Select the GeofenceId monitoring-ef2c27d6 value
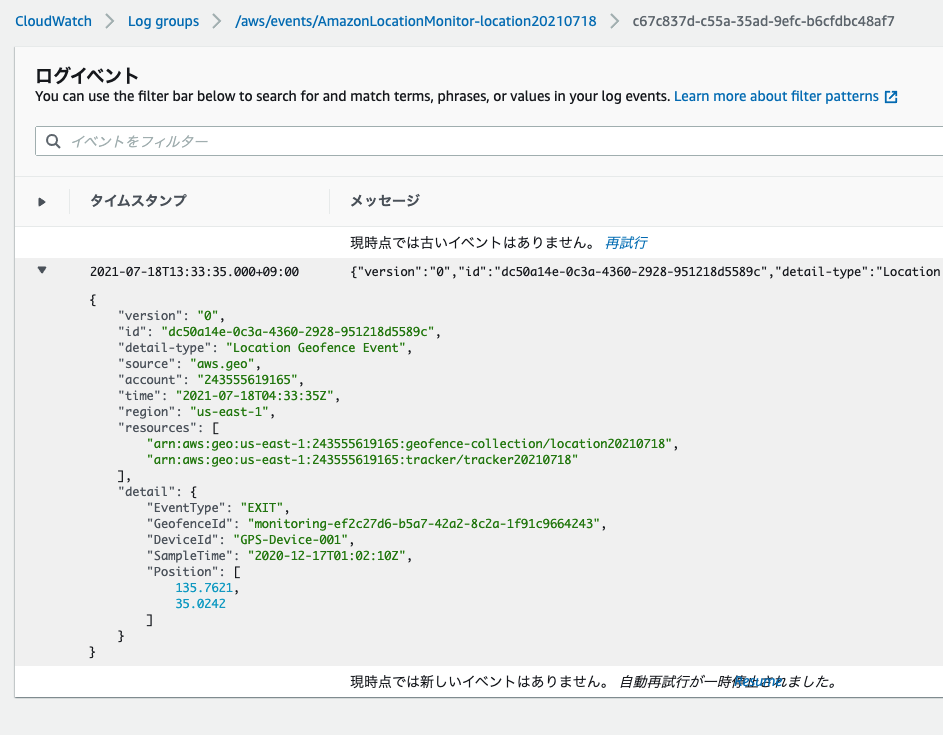This screenshot has height=735, width=943. pyautogui.click(x=424, y=524)
